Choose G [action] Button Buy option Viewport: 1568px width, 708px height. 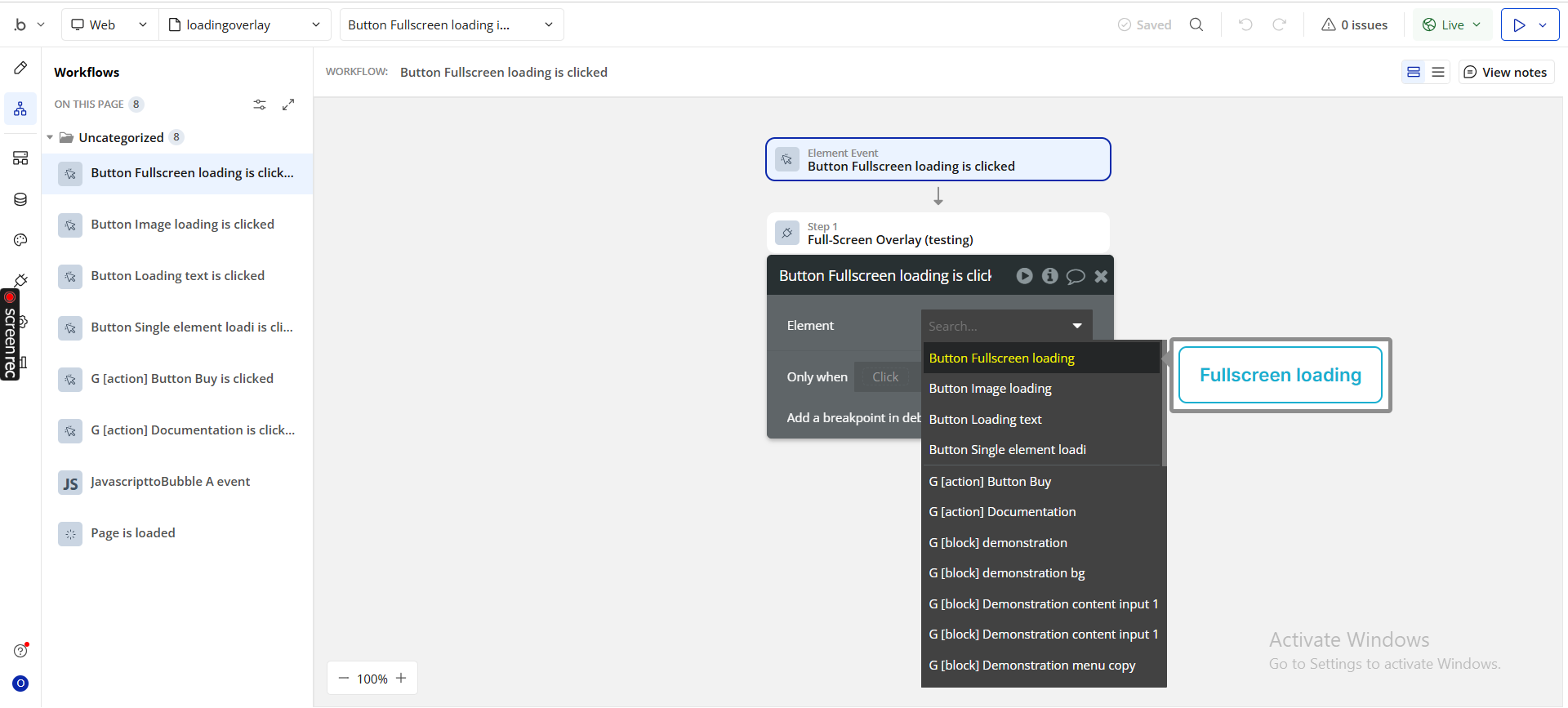pyautogui.click(x=990, y=482)
